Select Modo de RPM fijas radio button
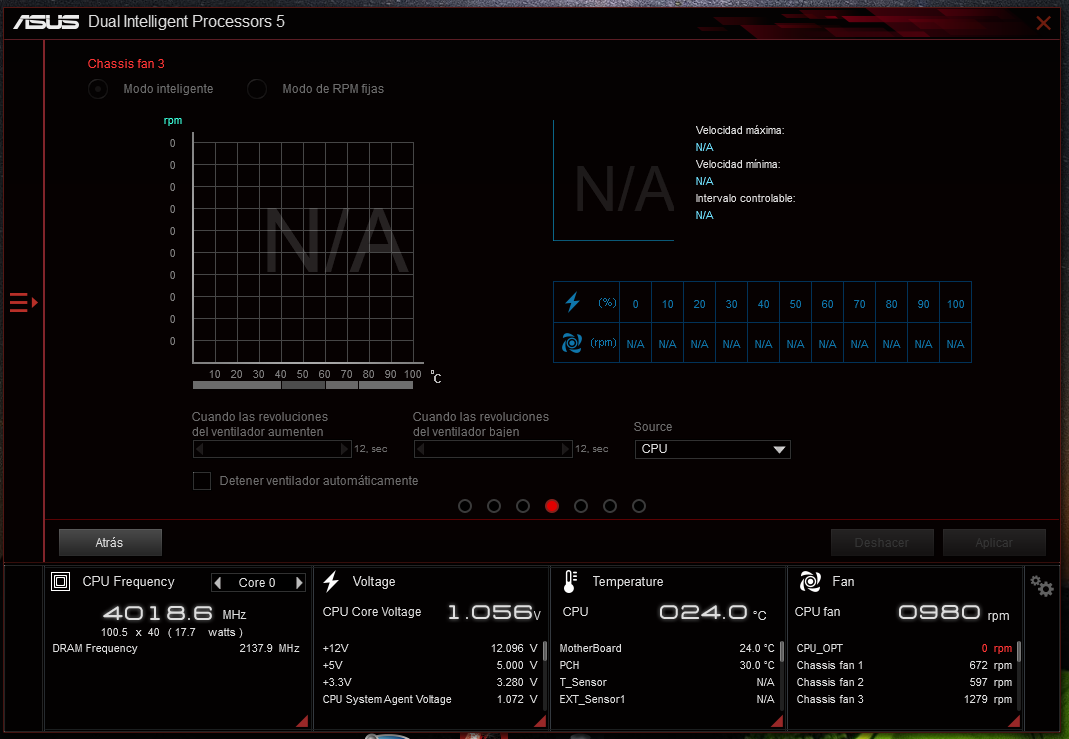 tap(257, 89)
